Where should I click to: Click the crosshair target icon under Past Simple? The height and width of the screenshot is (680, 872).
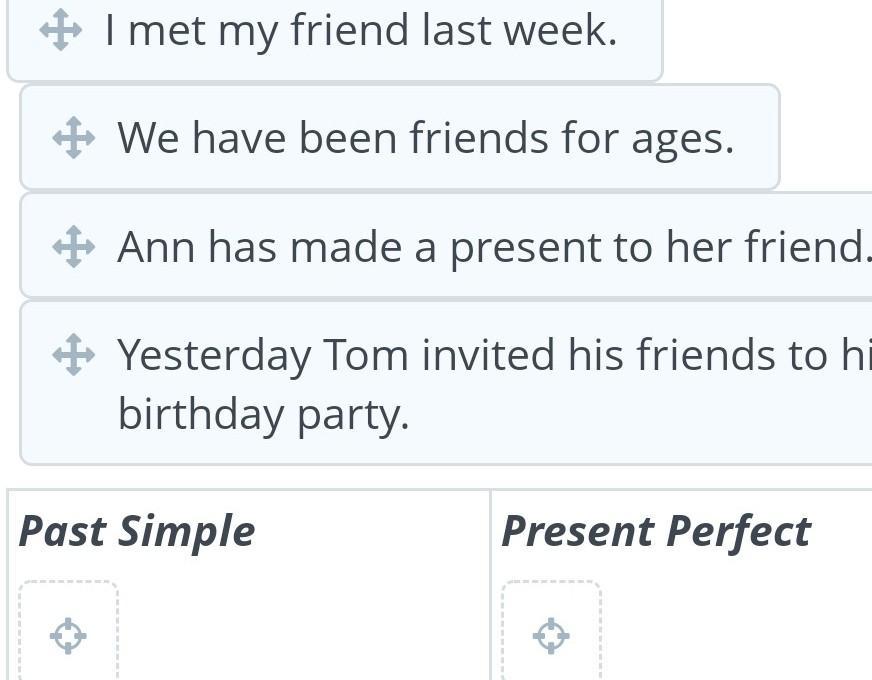click(x=68, y=635)
